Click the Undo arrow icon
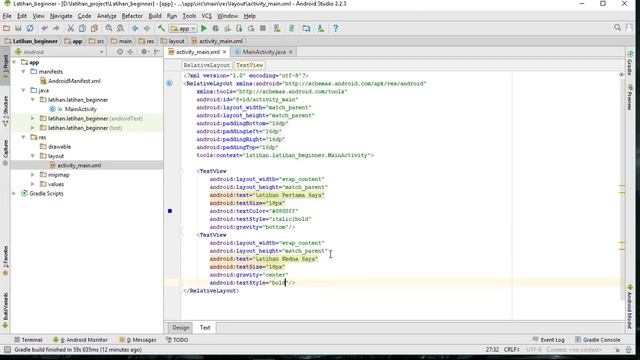The height and width of the screenshot is (360, 640). click(44, 28)
